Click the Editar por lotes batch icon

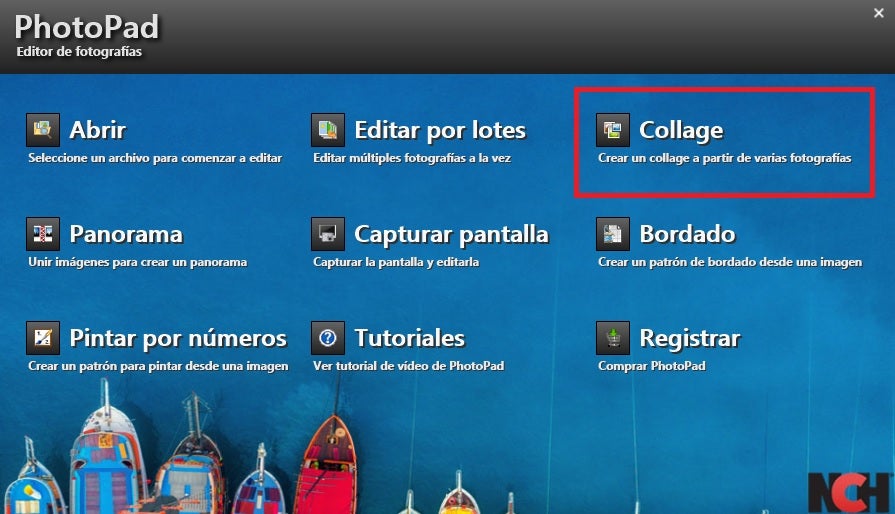pos(328,130)
